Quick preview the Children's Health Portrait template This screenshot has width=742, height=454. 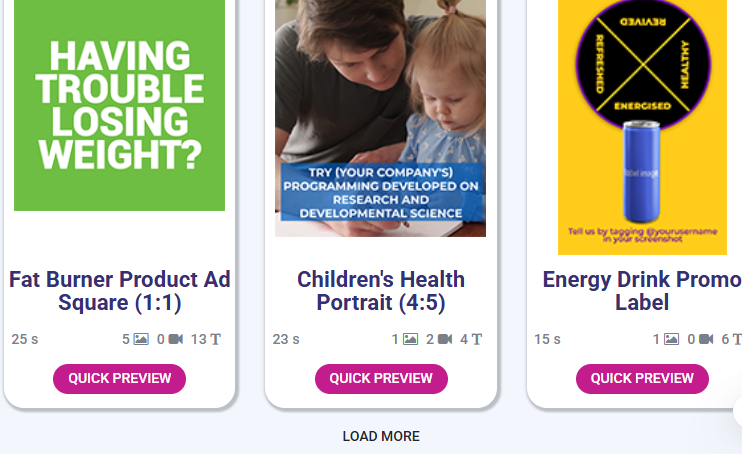tap(381, 379)
